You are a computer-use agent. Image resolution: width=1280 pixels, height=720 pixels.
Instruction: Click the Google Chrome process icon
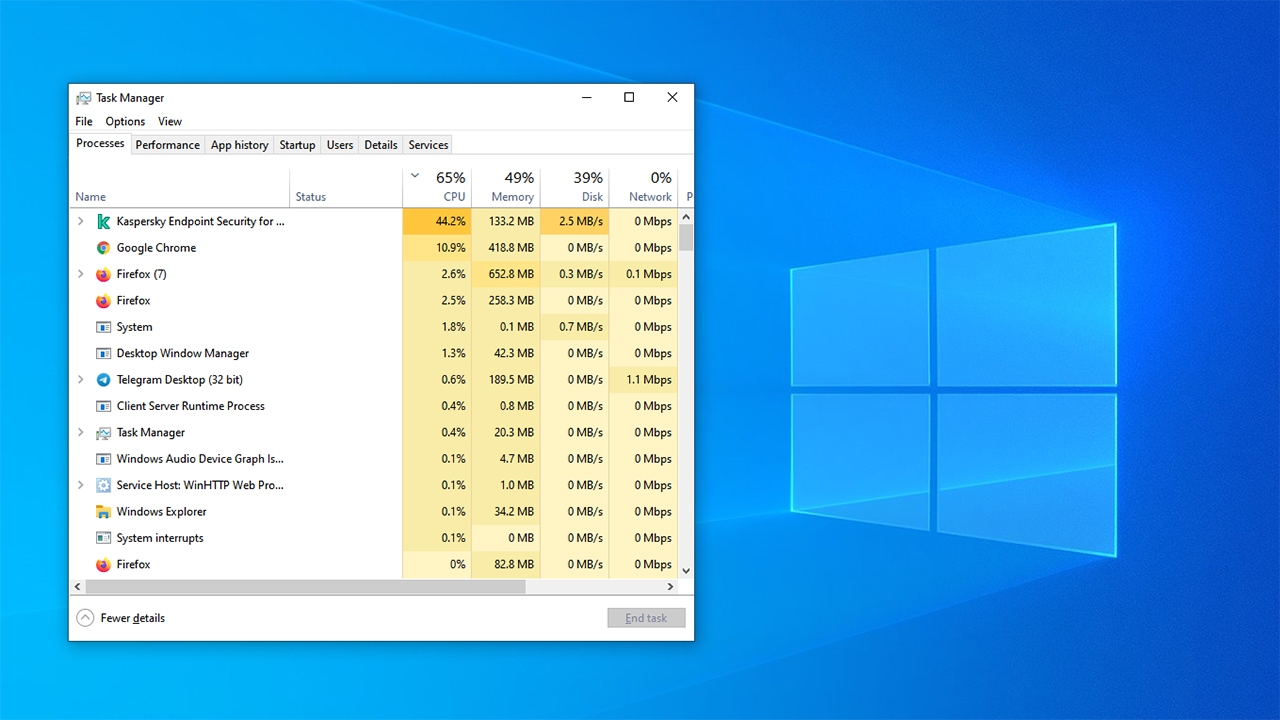click(x=103, y=248)
